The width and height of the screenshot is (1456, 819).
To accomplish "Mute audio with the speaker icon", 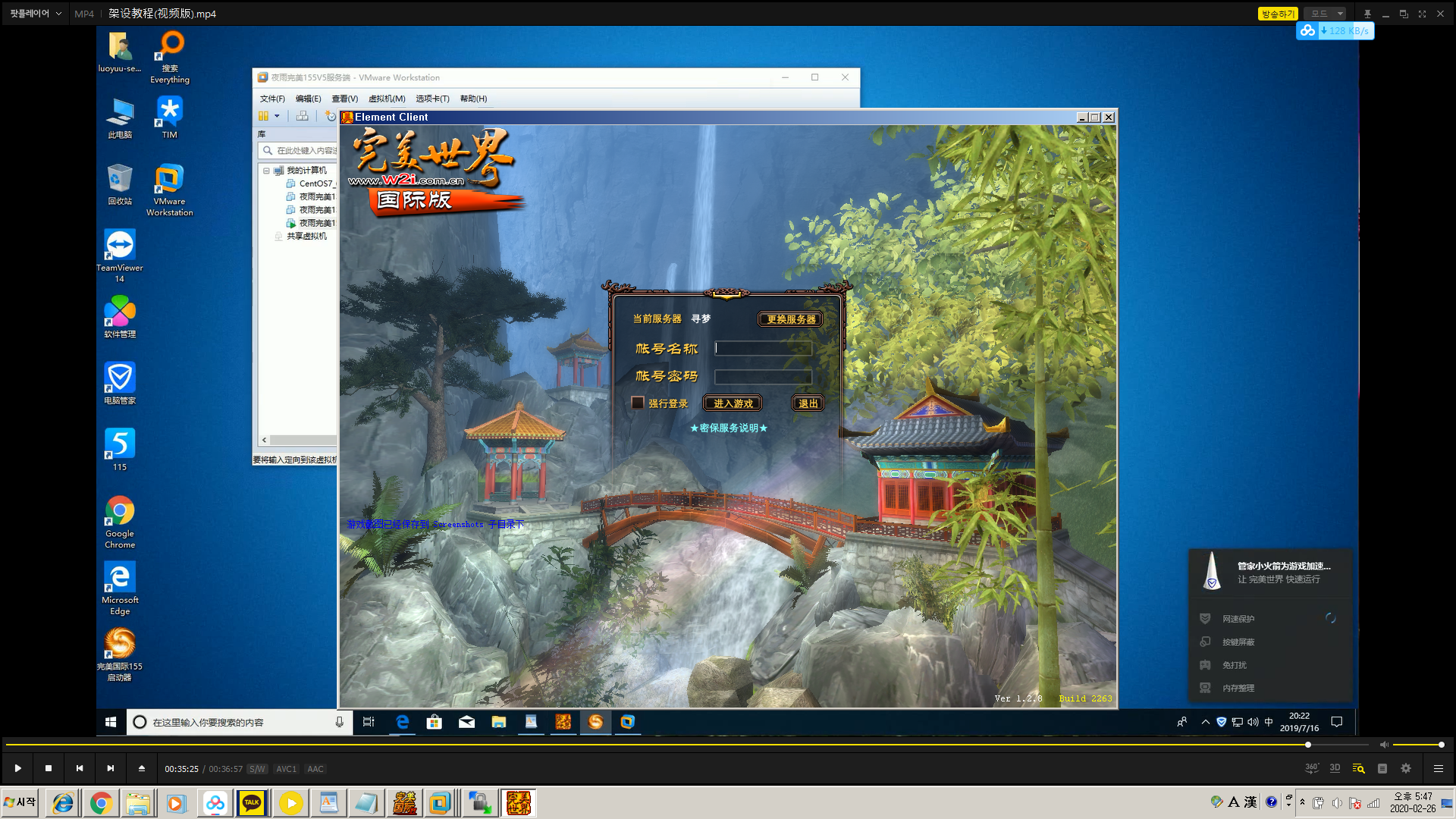I will 1384,745.
